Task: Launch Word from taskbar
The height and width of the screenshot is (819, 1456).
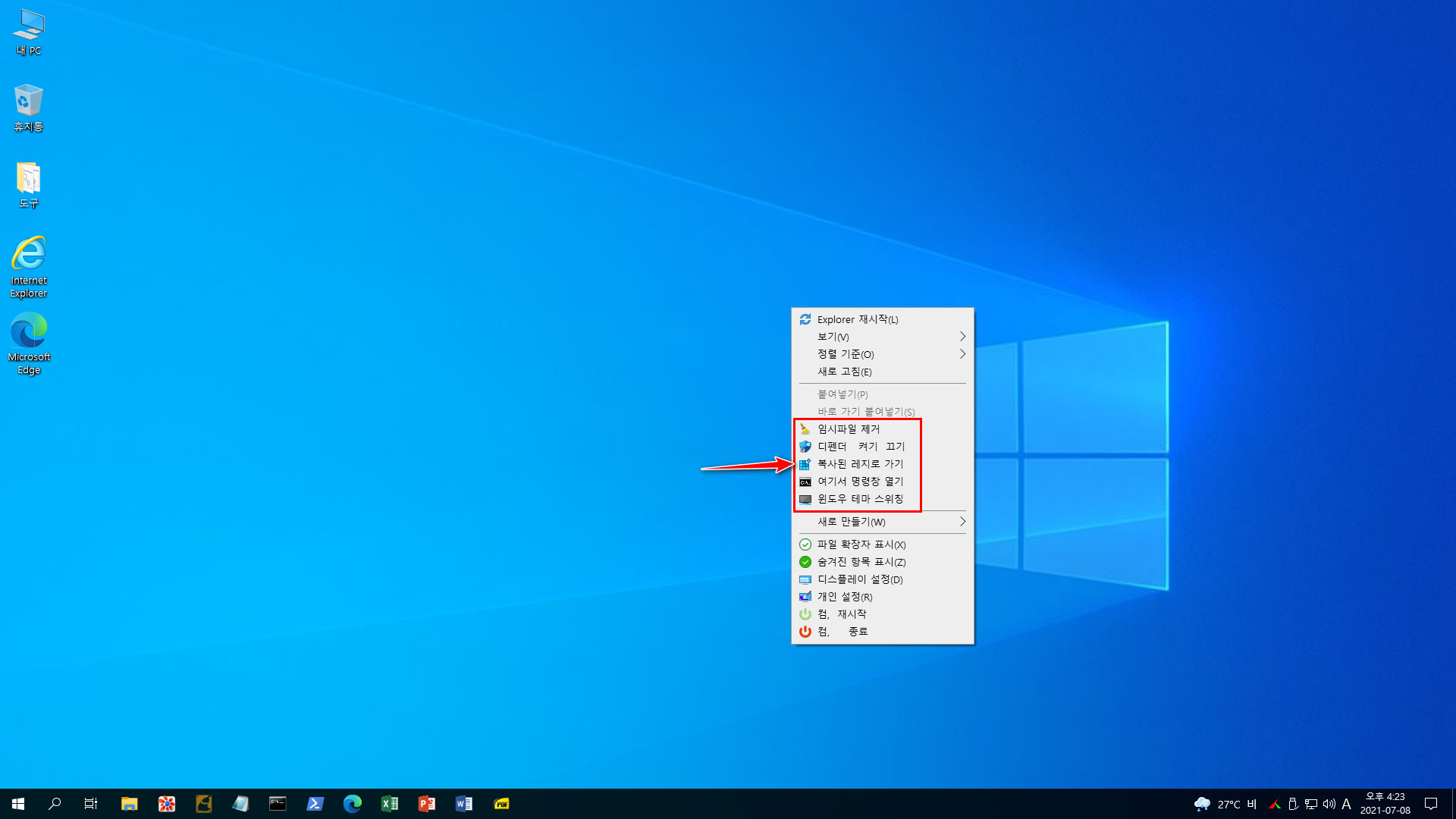Action: (464, 804)
